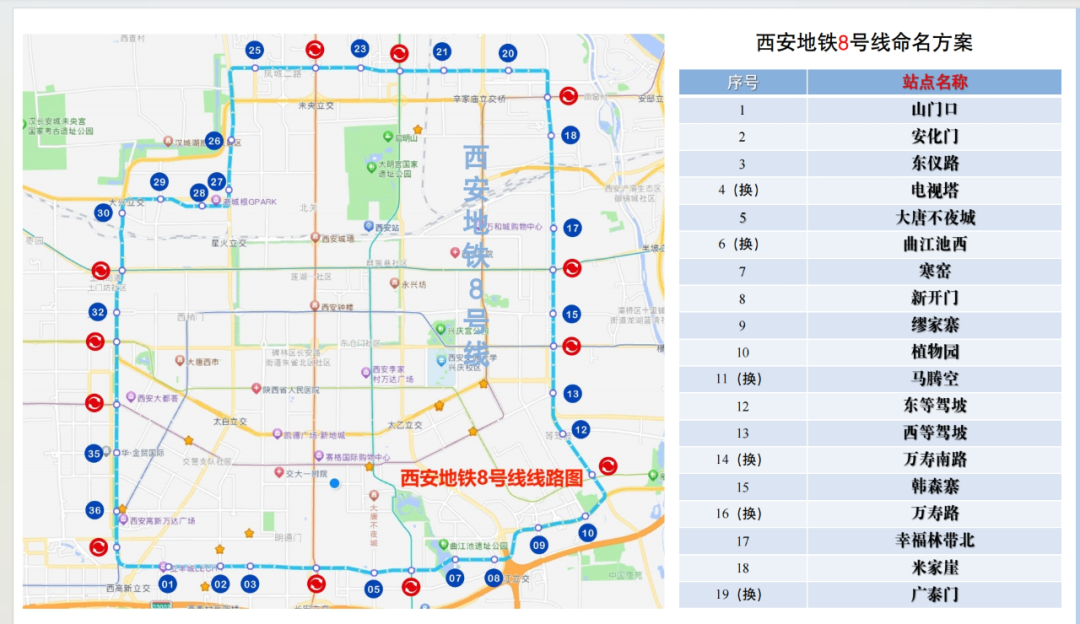Viewport: 1080px width, 624px height.
Task: Select station marker 20 at the northeast corner
Action: pyautogui.click(x=508, y=54)
